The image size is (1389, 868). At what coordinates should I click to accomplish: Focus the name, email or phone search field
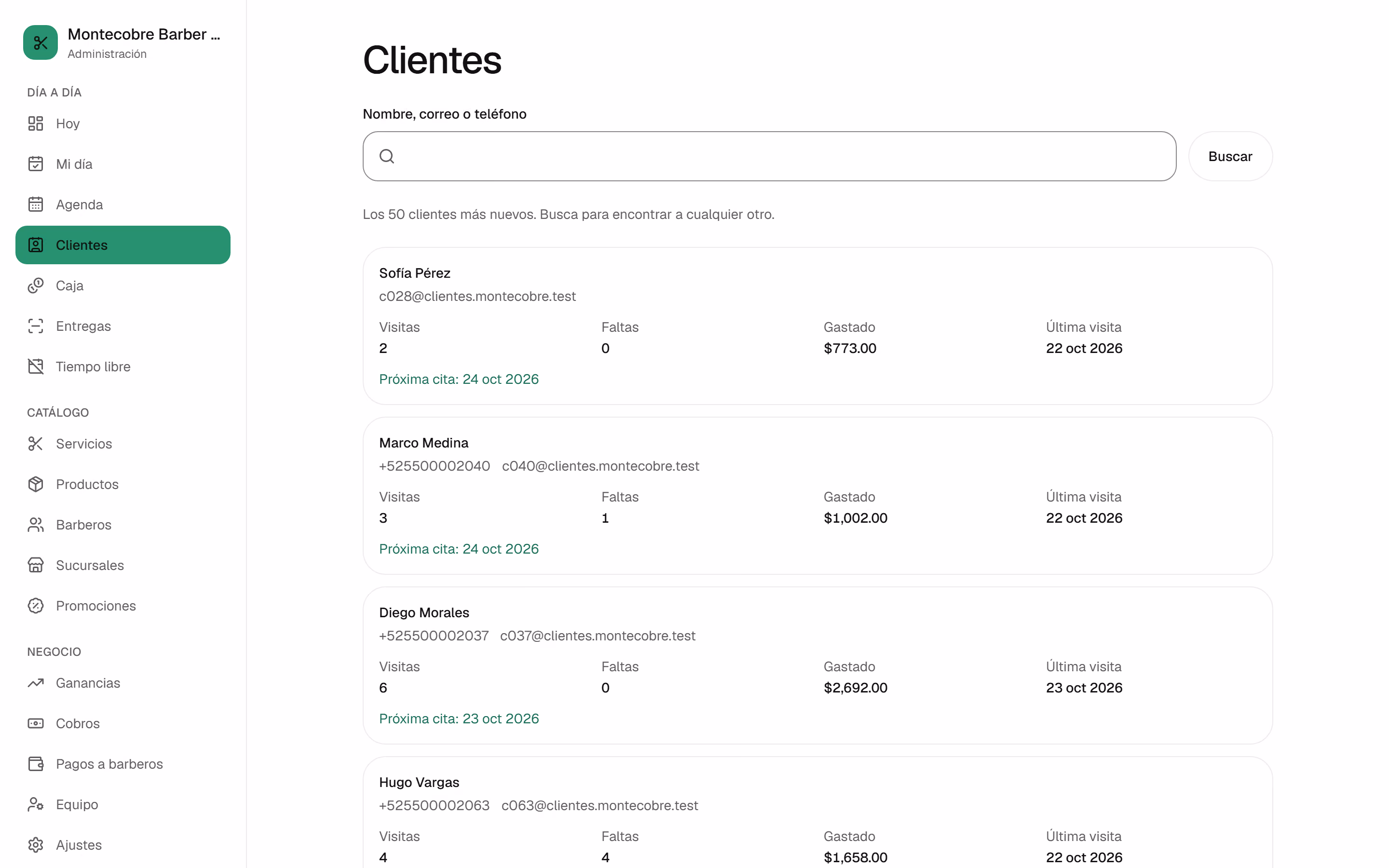[769, 156]
